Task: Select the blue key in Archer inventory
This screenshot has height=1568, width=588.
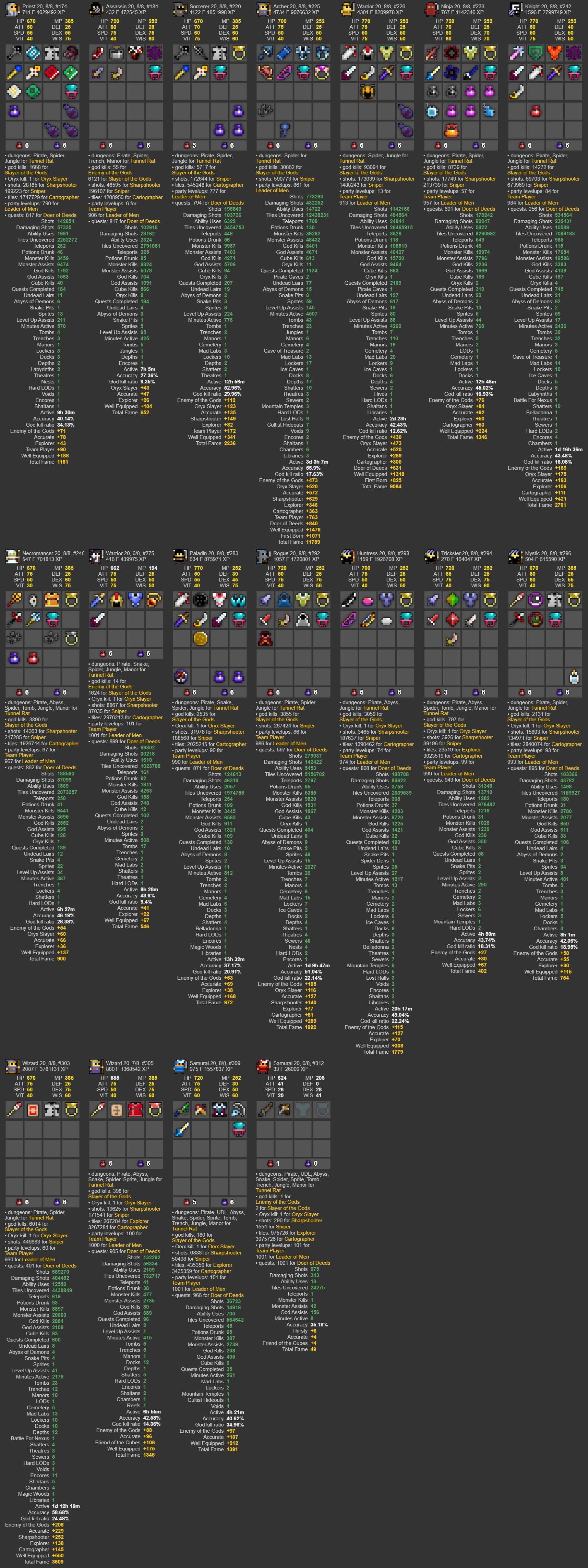Action: 285,130
